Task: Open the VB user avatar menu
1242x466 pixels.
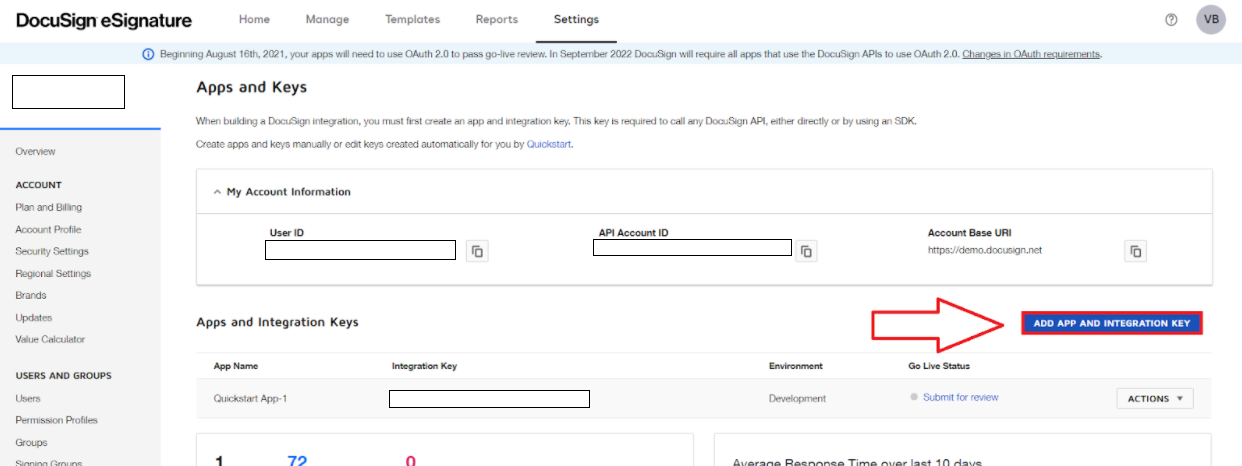Action: (1211, 20)
